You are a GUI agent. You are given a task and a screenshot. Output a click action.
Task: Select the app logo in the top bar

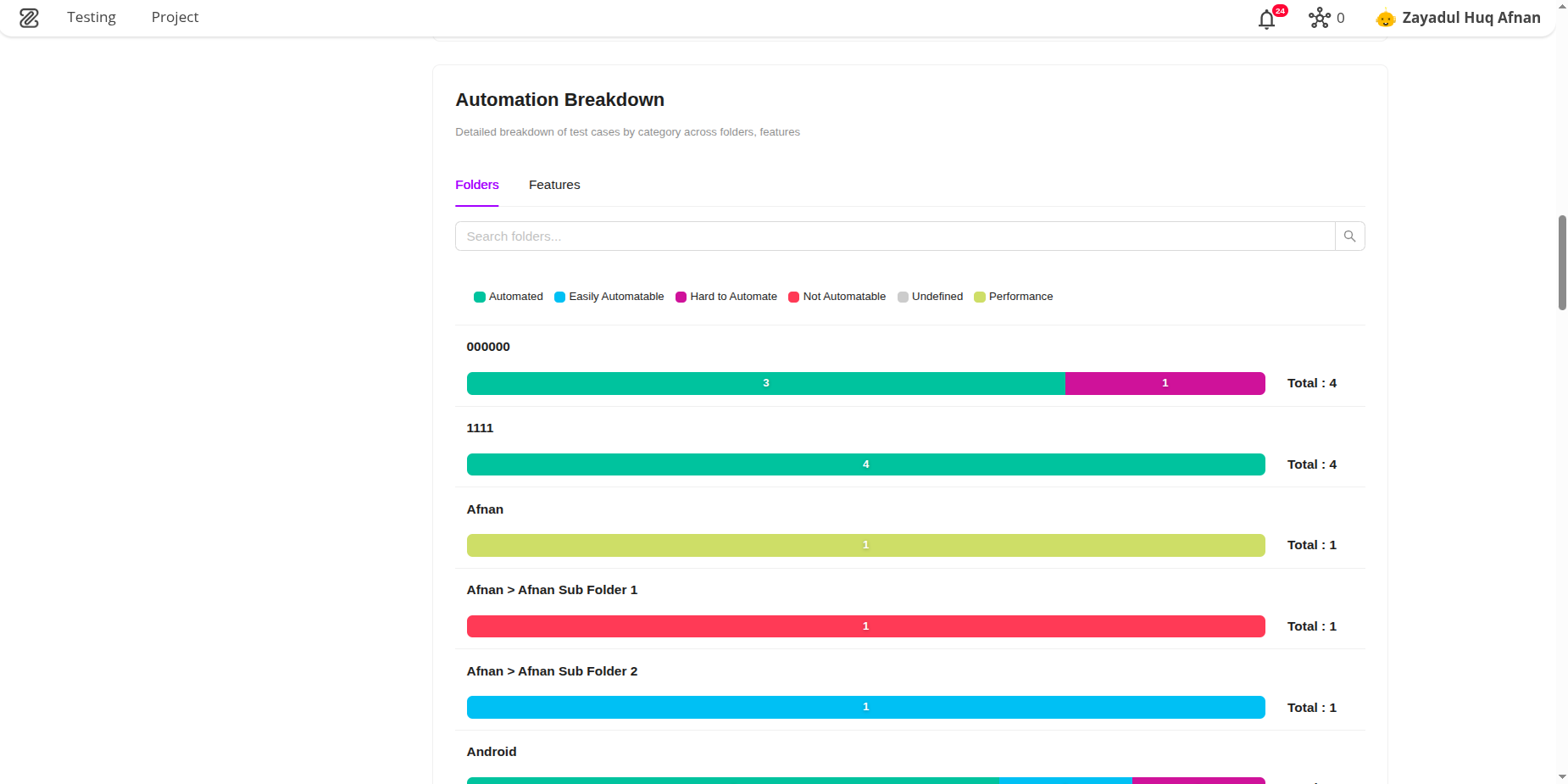(30, 18)
